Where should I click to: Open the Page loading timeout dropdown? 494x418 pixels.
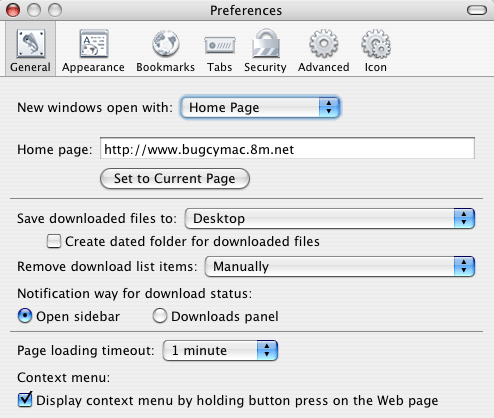pyautogui.click(x=220, y=350)
